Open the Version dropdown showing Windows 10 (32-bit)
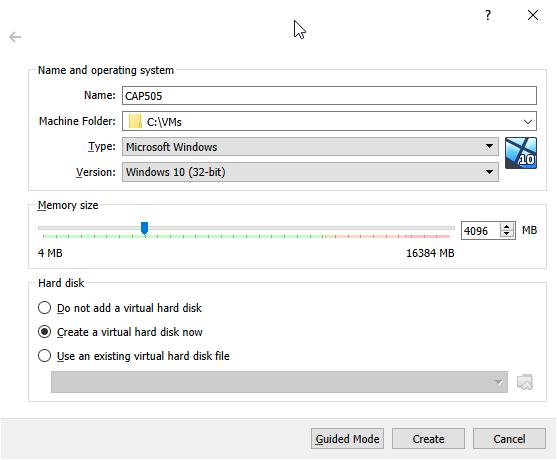The height and width of the screenshot is (460, 557). click(310, 172)
